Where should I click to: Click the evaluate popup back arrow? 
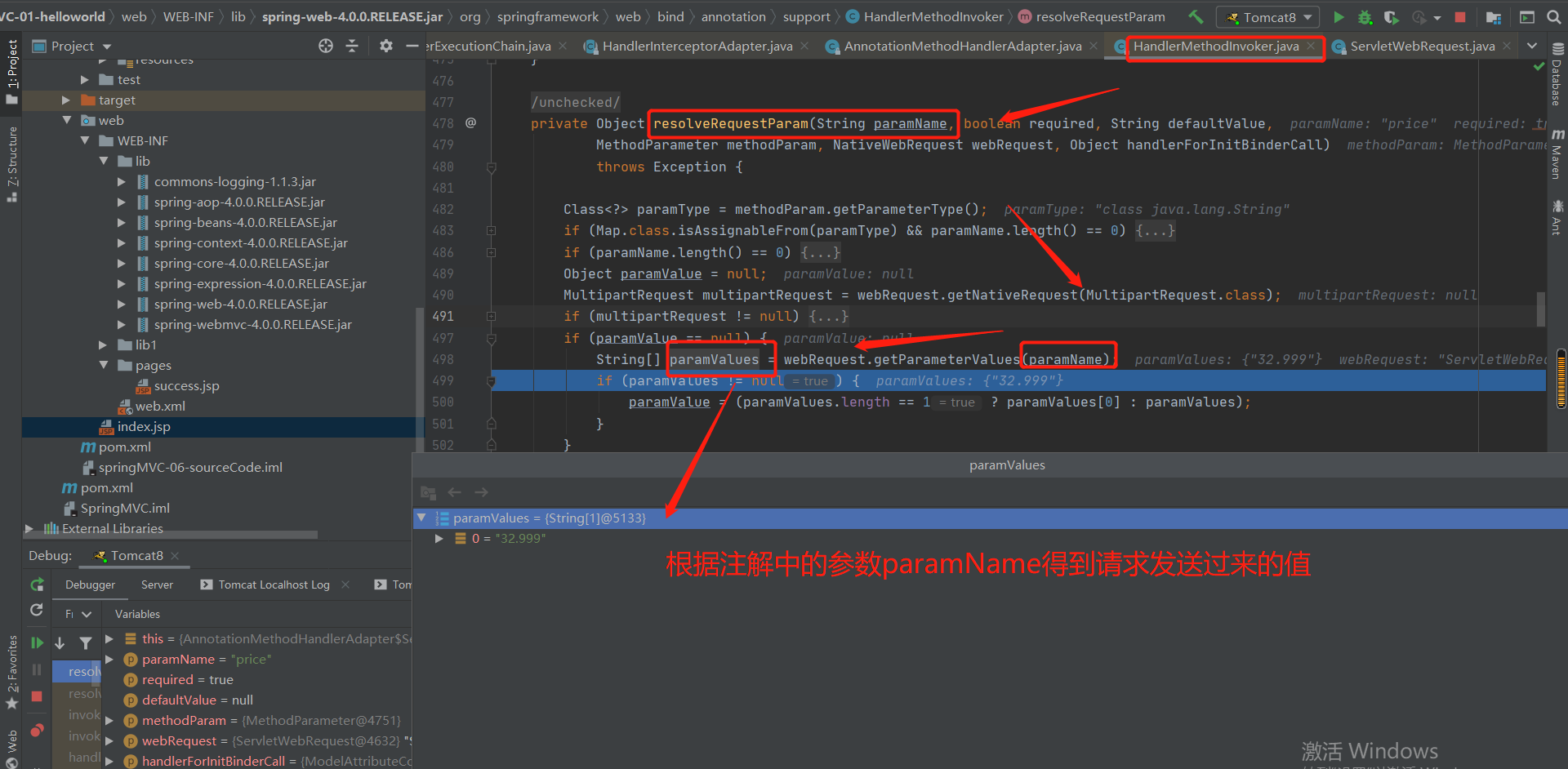455,492
